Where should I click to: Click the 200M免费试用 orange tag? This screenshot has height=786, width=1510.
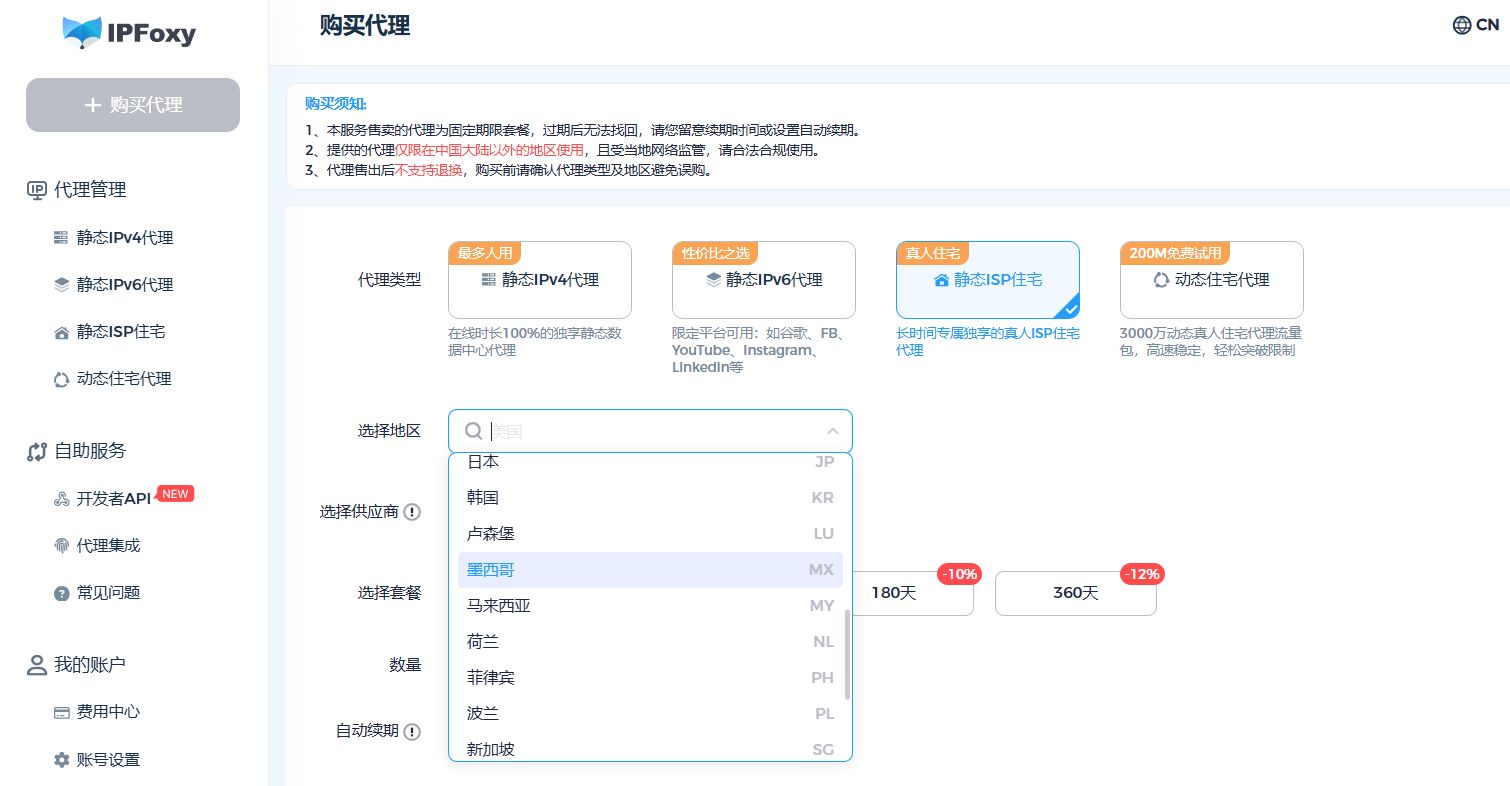coord(1175,253)
